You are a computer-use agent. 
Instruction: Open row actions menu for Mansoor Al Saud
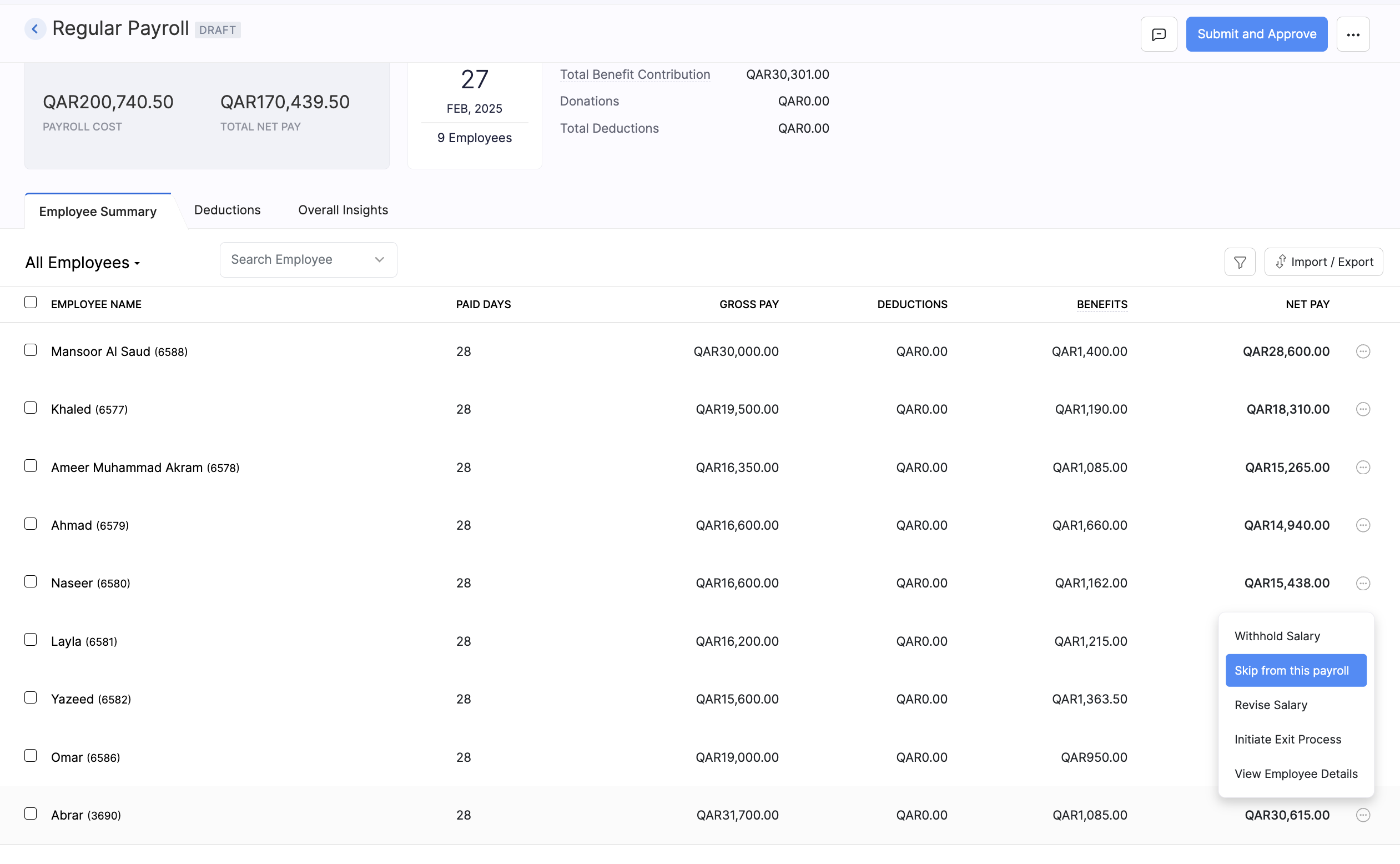[x=1363, y=351]
